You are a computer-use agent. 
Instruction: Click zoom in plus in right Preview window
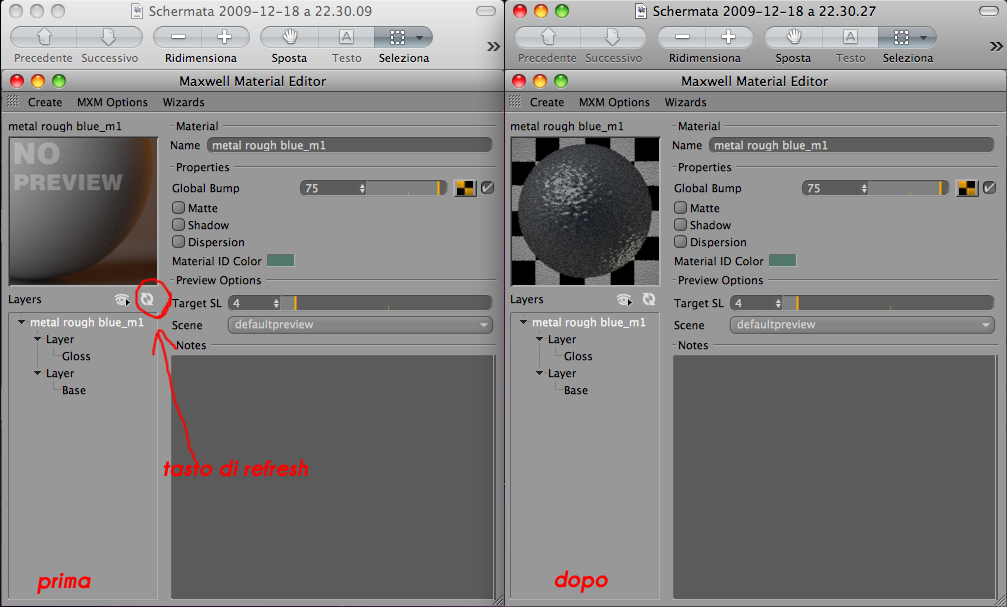click(729, 37)
